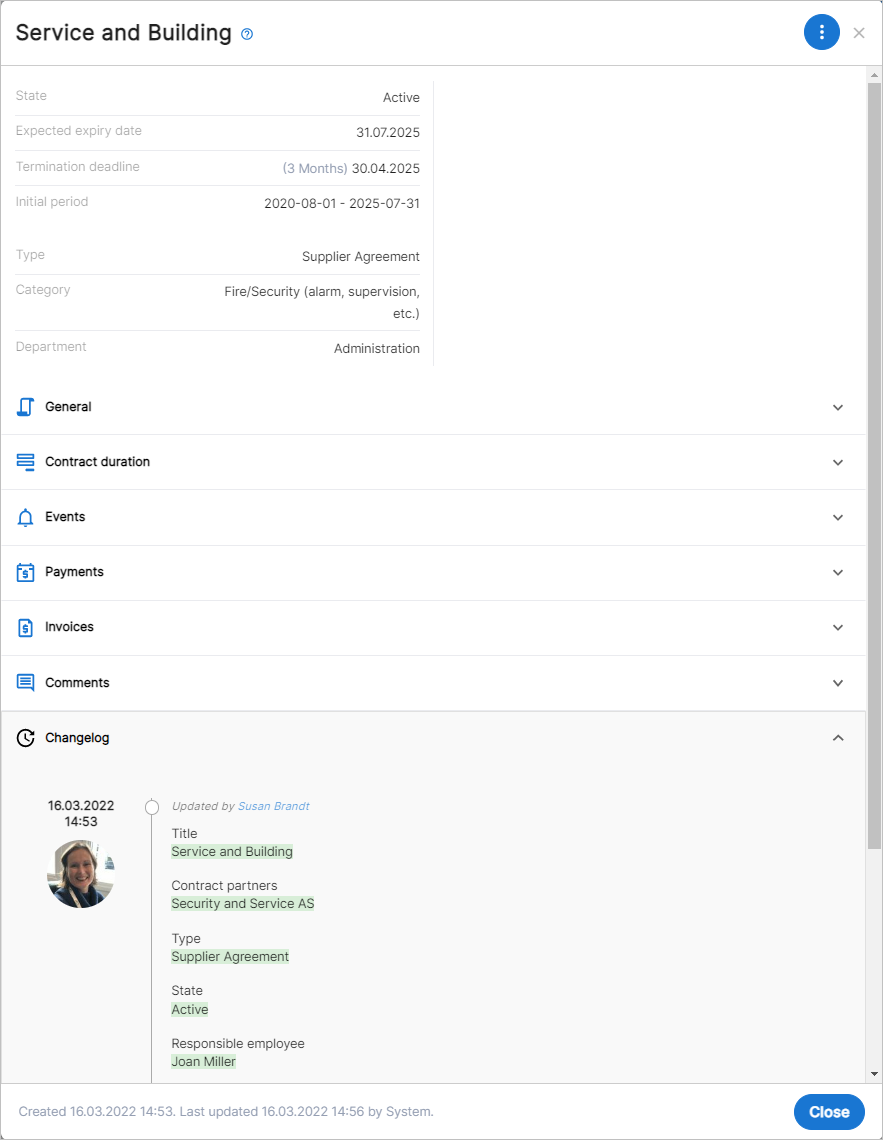883x1140 pixels.
Task: Select expiry date '31.07.2025'
Action: tap(388, 132)
